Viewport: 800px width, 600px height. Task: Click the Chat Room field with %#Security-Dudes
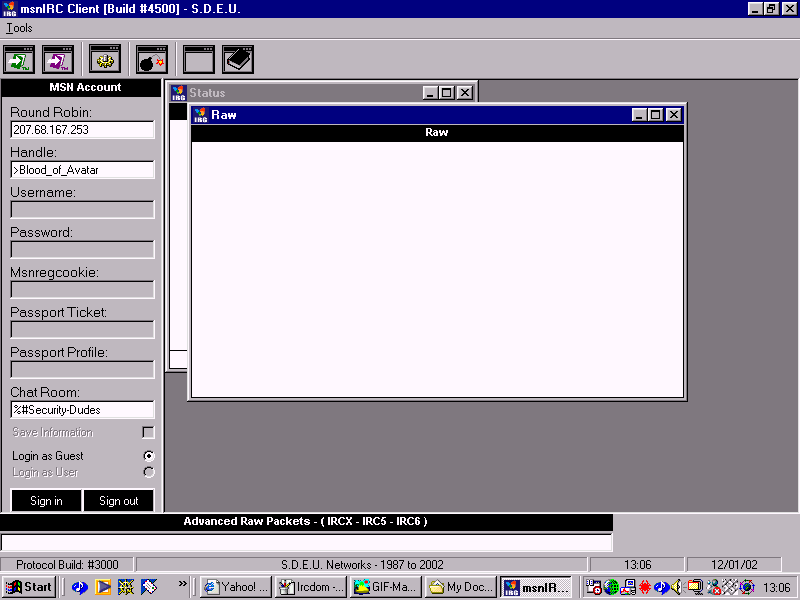click(82, 410)
